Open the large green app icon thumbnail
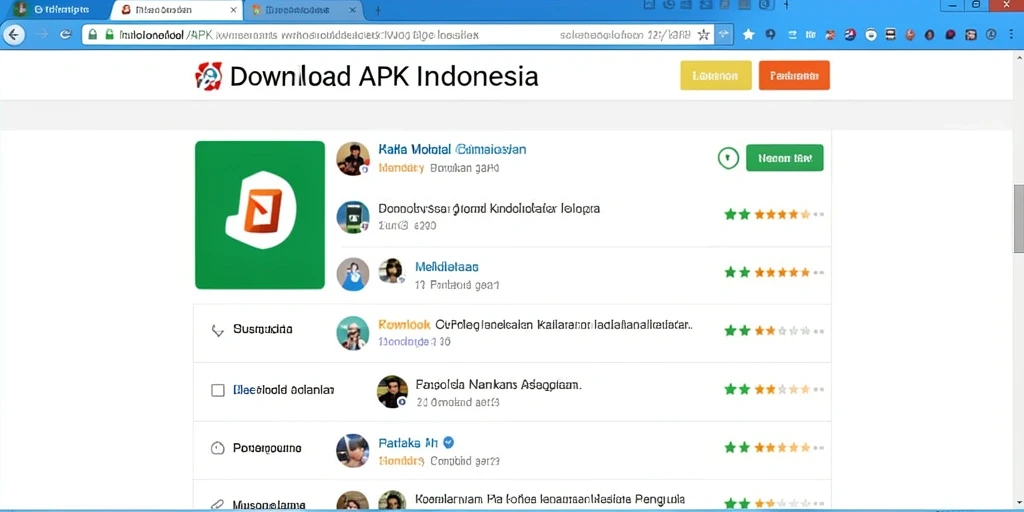Image resolution: width=1024 pixels, height=512 pixels. 260,215
